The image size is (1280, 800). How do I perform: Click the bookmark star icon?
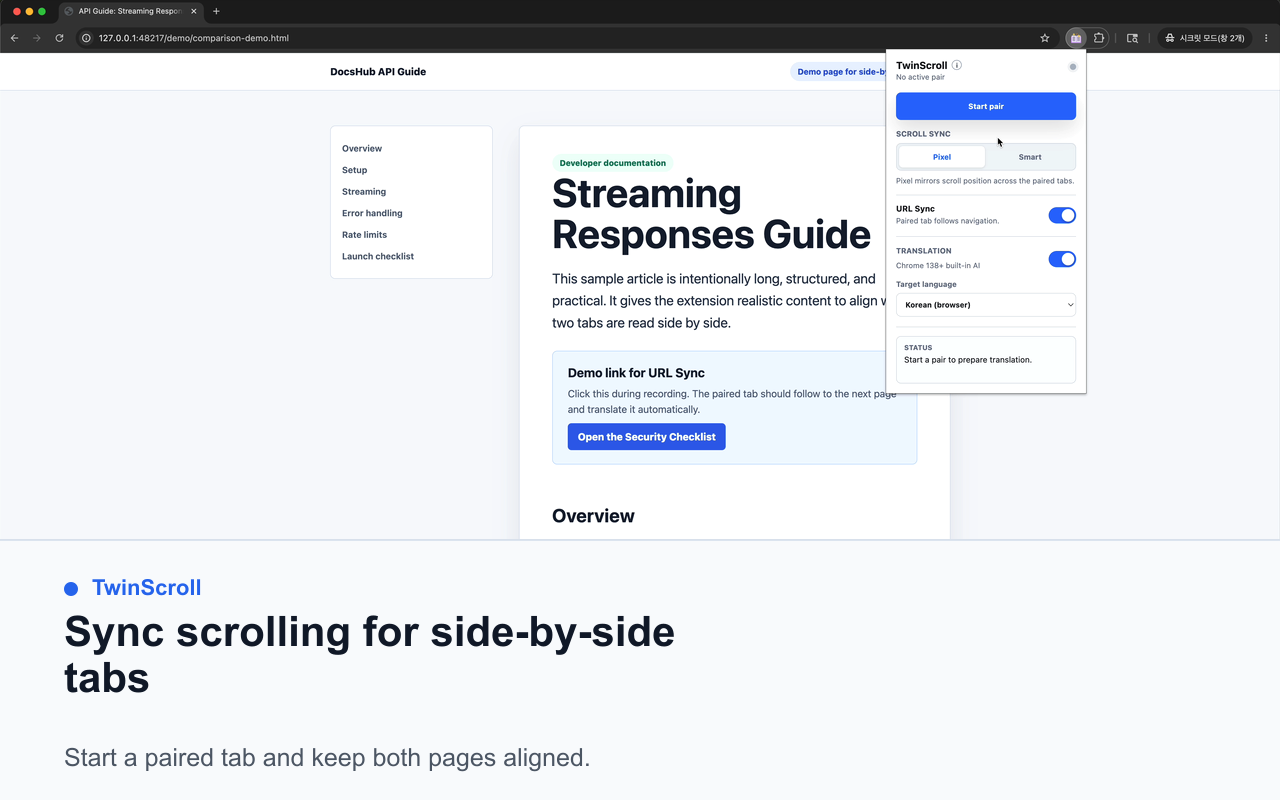(1045, 38)
